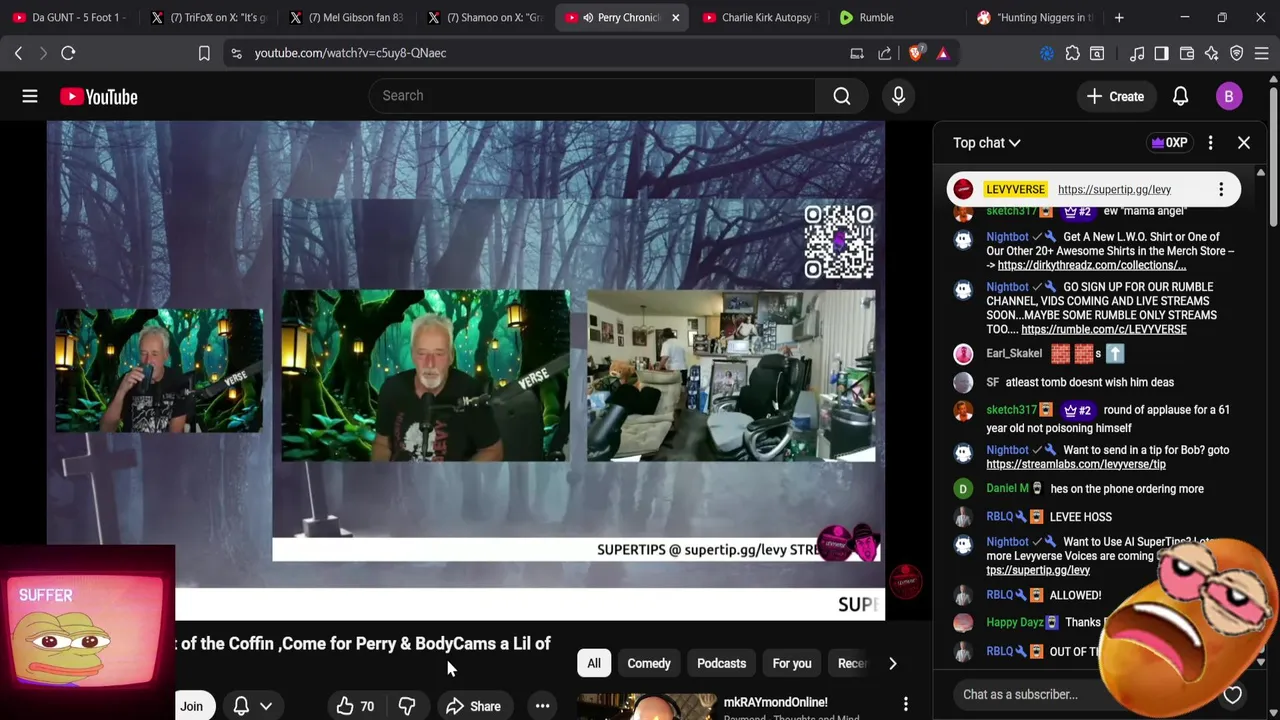This screenshot has width=1280, height=720.
Task: View site information icon beside URL
Action: (x=236, y=53)
